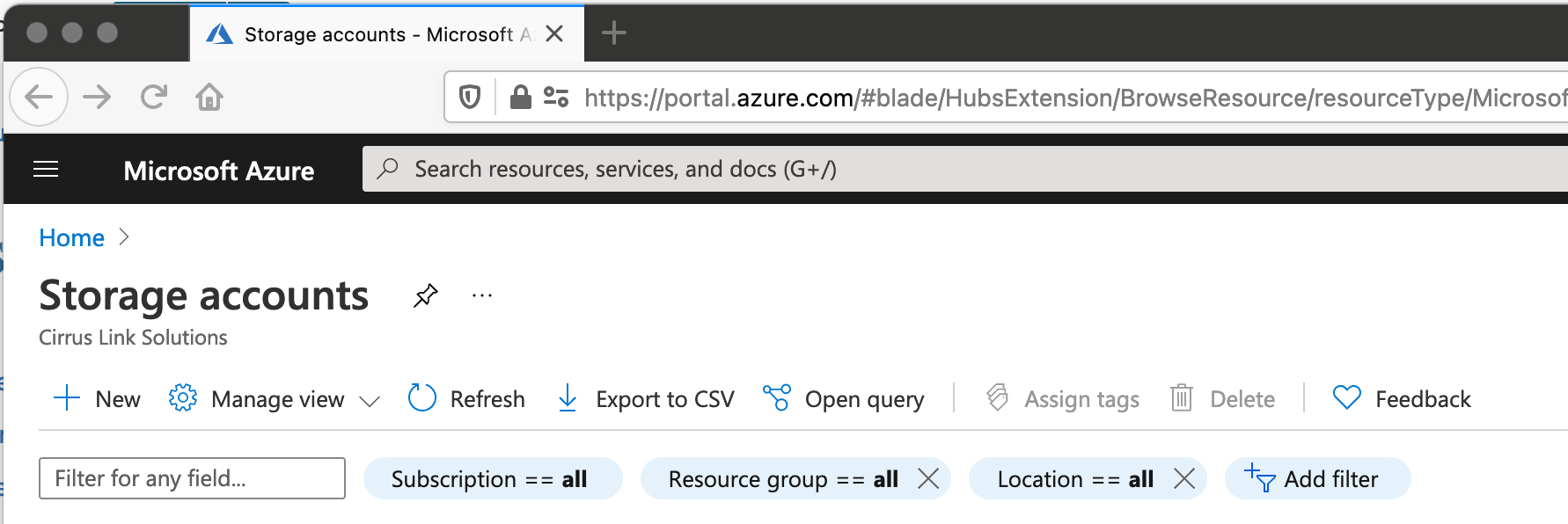This screenshot has height=524, width=1568.
Task: Reload the page in the browser
Action: point(154,97)
